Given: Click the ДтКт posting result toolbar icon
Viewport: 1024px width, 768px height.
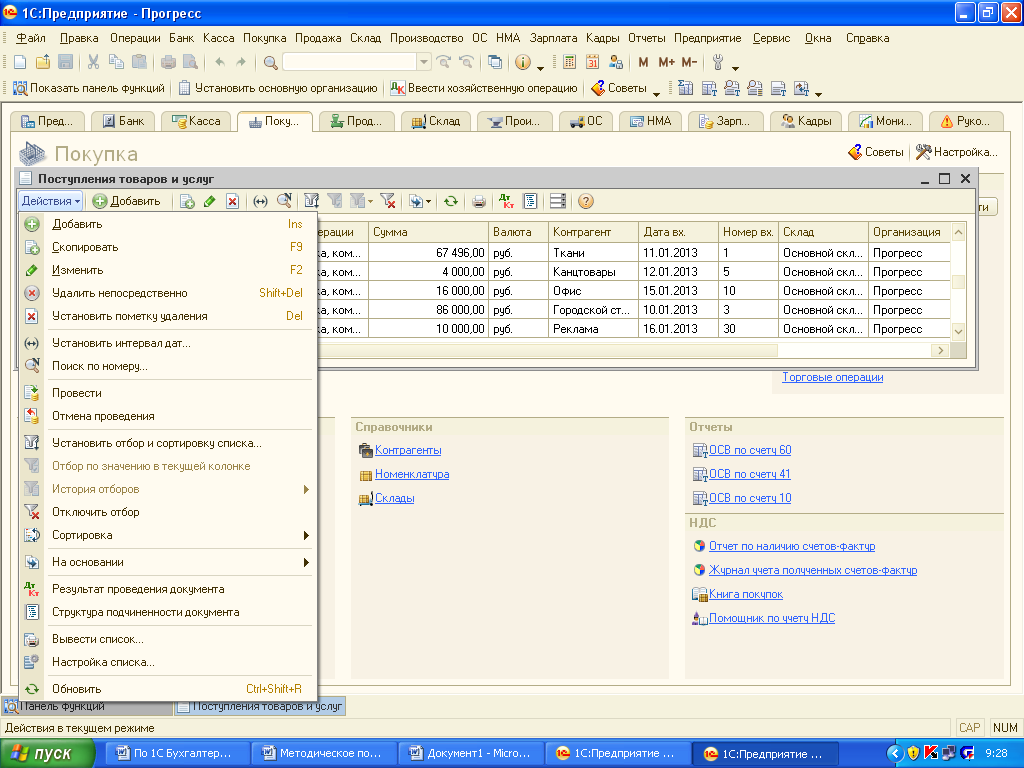Looking at the screenshot, I should click(506, 201).
